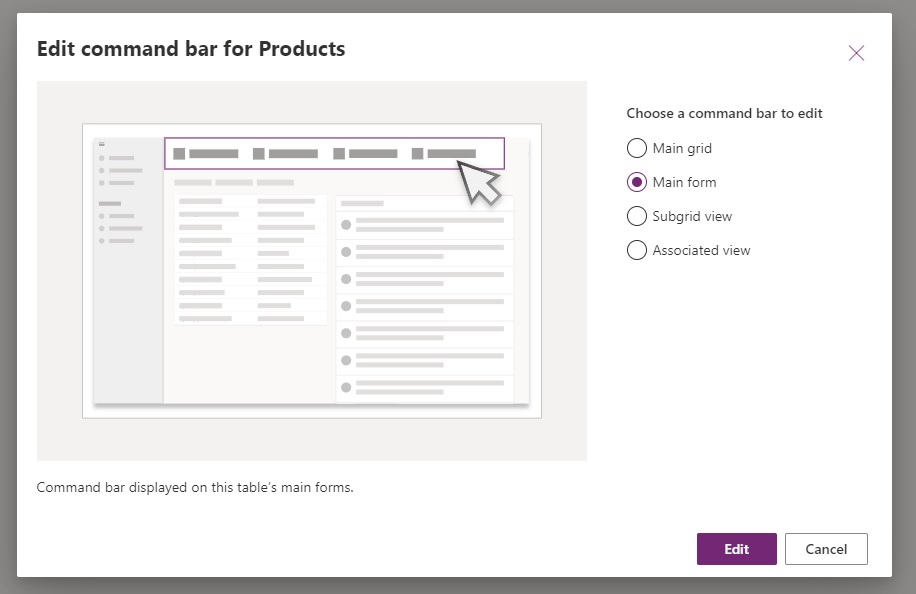The width and height of the screenshot is (916, 594).
Task: Click the purple Edit button
Action: 736,549
